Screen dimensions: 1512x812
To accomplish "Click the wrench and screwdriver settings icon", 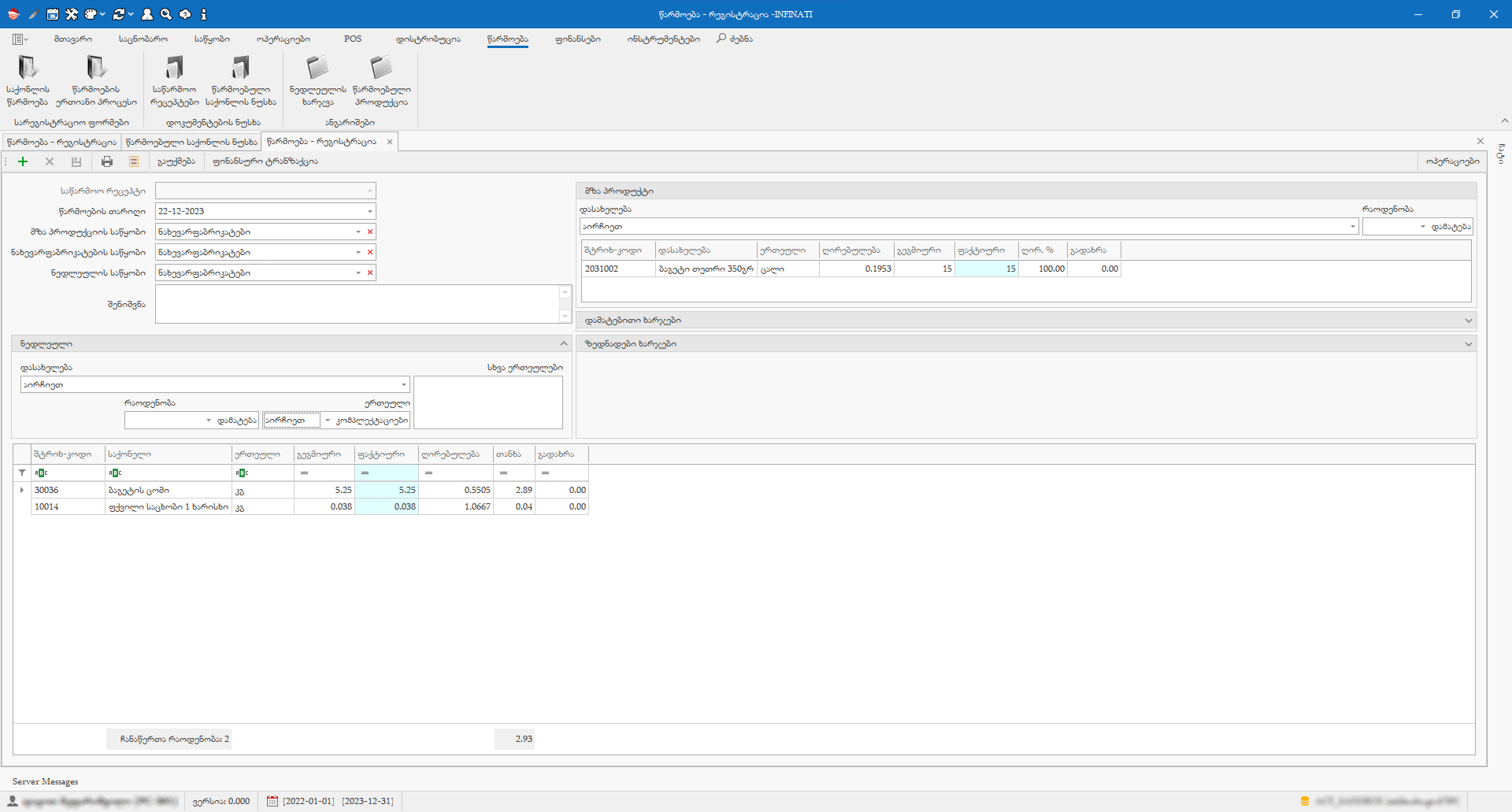I will pos(72,14).
